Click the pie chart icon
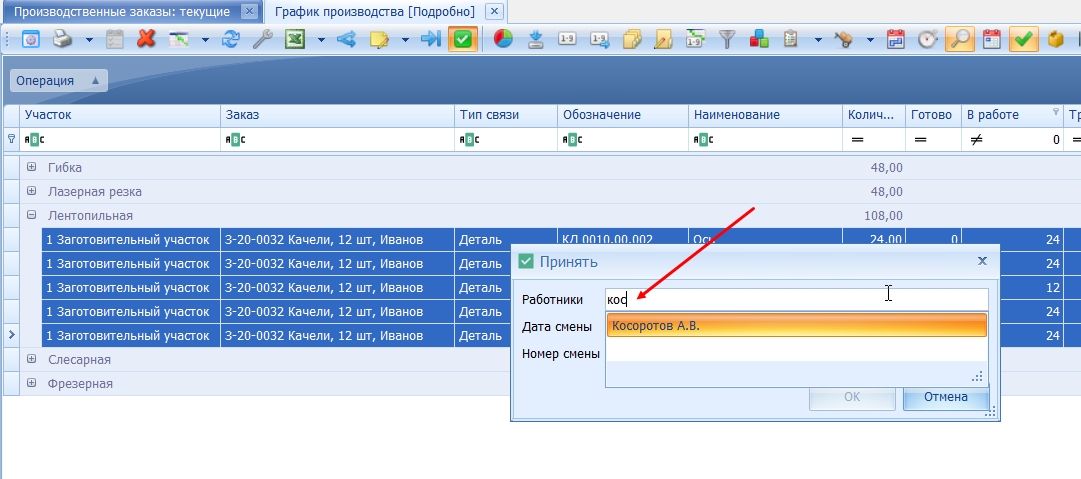 pos(503,39)
